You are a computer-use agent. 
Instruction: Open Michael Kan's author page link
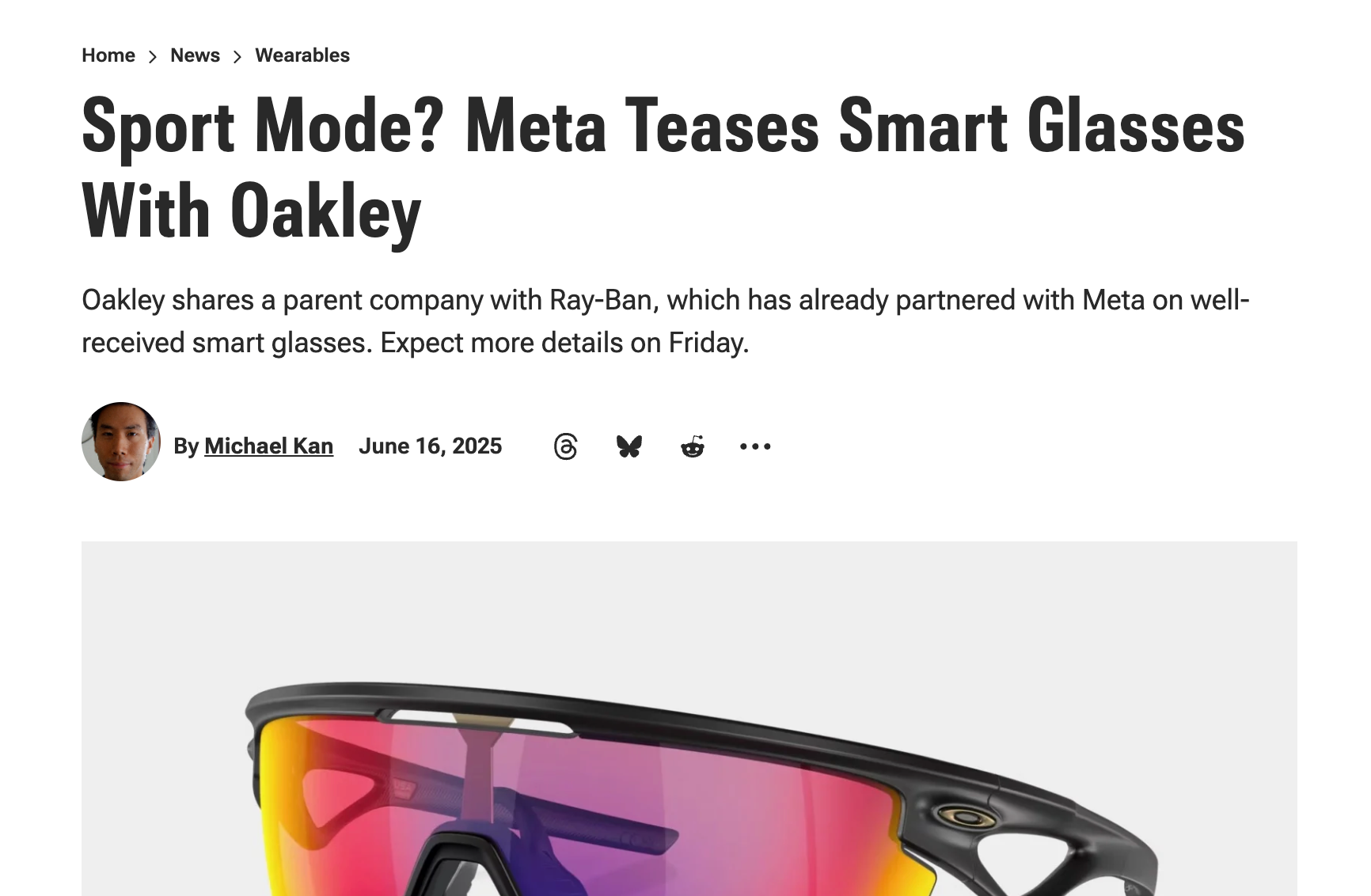tap(268, 446)
